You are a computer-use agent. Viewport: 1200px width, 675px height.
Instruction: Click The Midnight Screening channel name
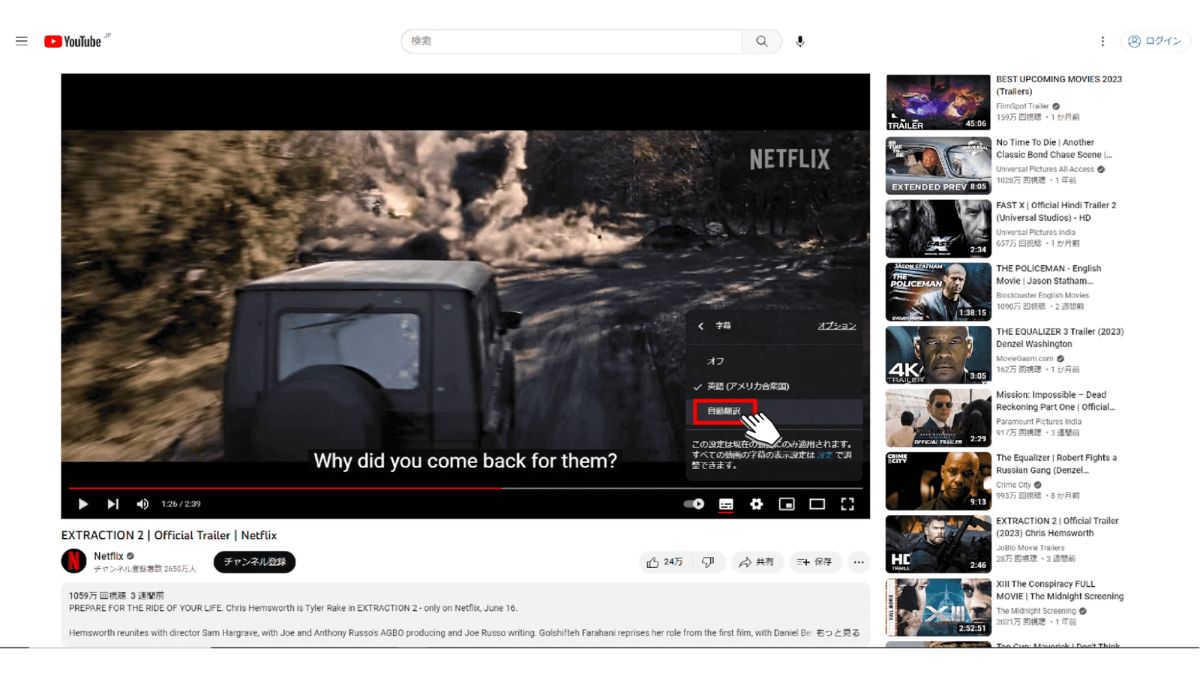click(x=1036, y=610)
